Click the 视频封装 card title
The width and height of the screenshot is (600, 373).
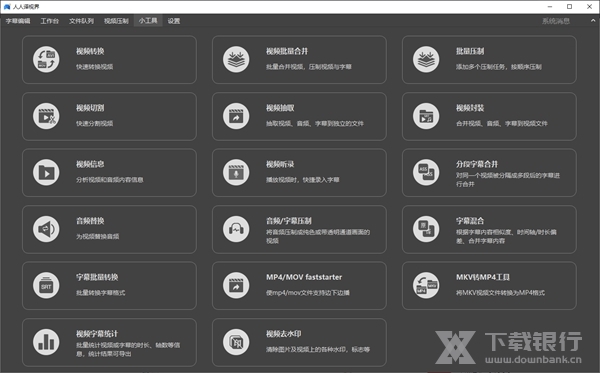pyautogui.click(x=470, y=108)
